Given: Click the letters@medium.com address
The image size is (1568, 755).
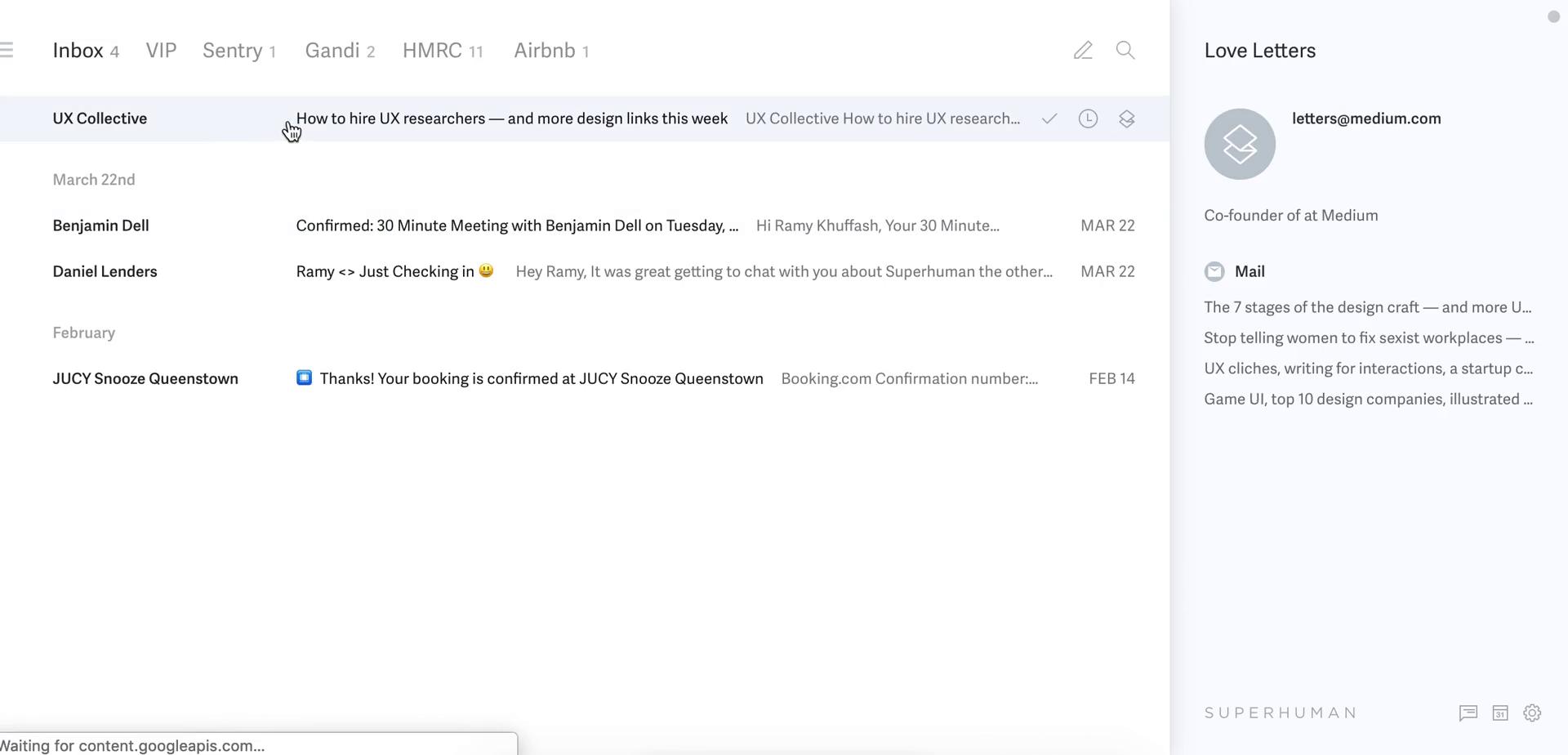Looking at the screenshot, I should coord(1366,118).
